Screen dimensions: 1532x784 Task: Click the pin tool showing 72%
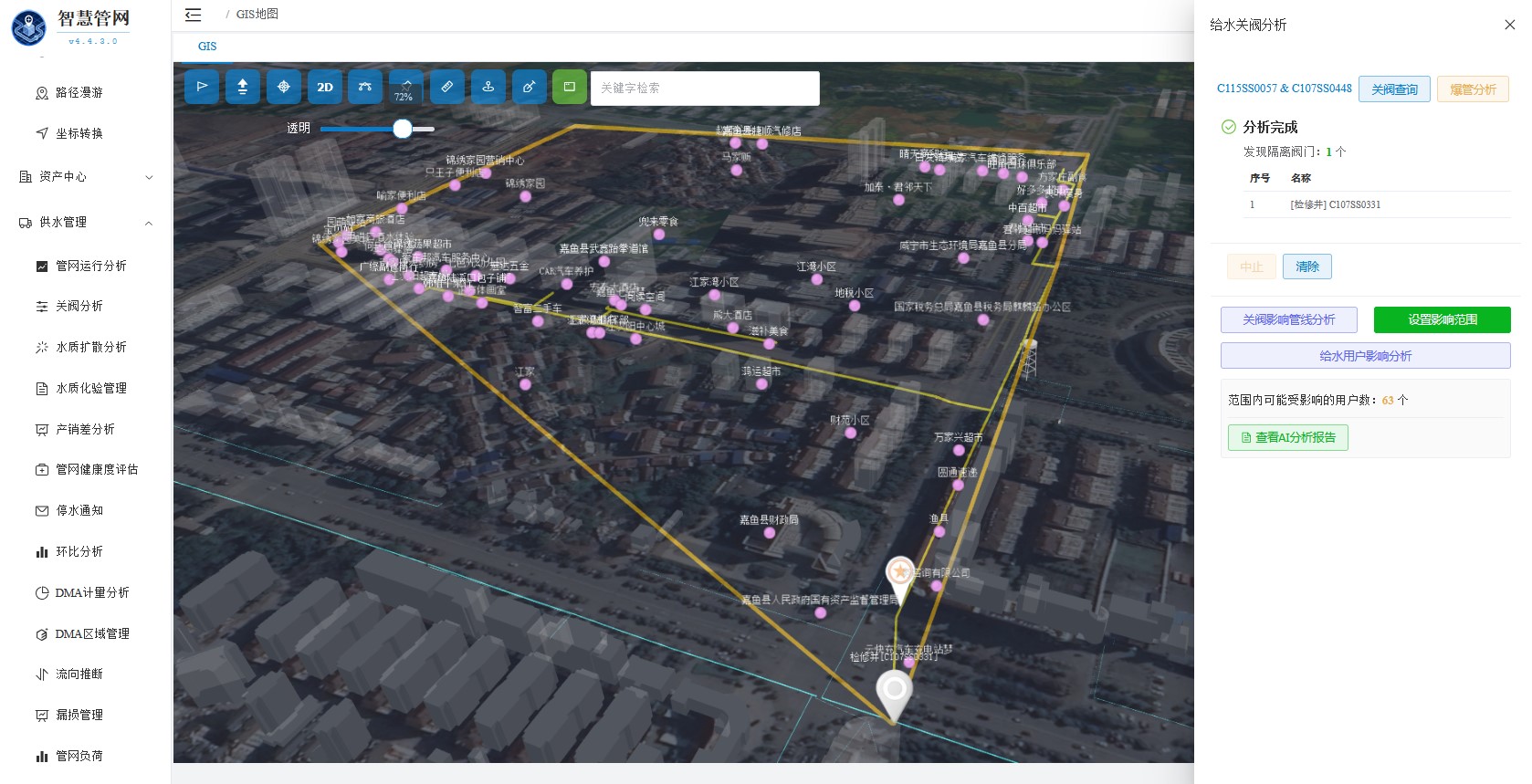point(406,87)
